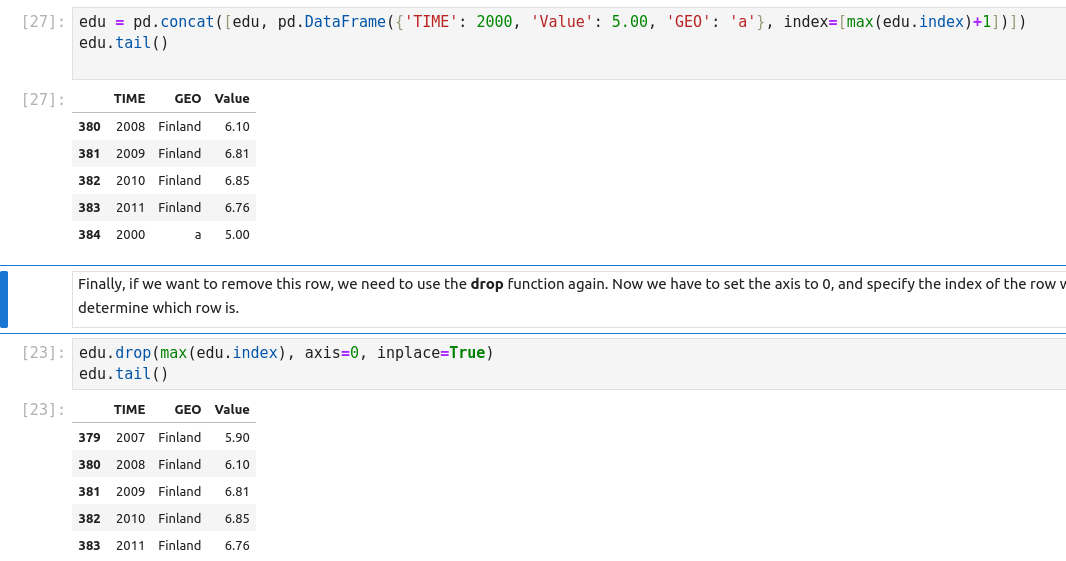This screenshot has width=1066, height=561.
Task: Click the [27] input prompt beside pd.concat
Action: coord(41,22)
